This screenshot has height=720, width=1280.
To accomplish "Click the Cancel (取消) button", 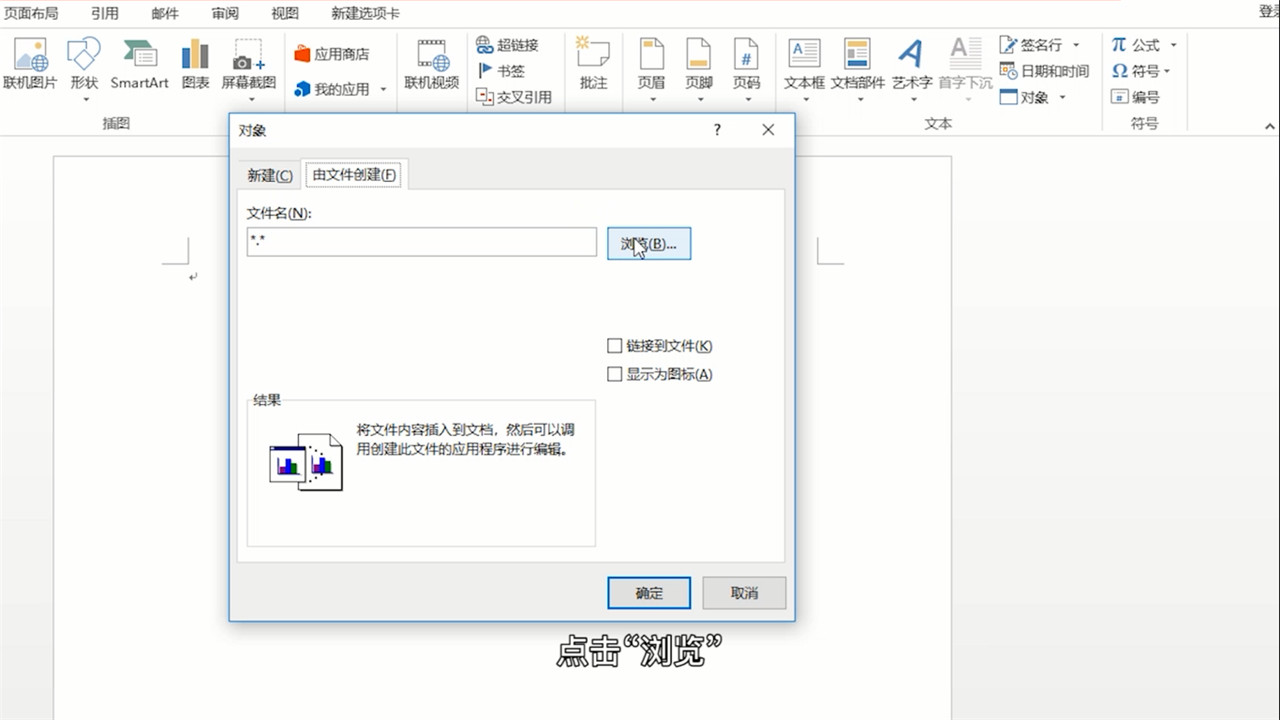I will point(744,593).
